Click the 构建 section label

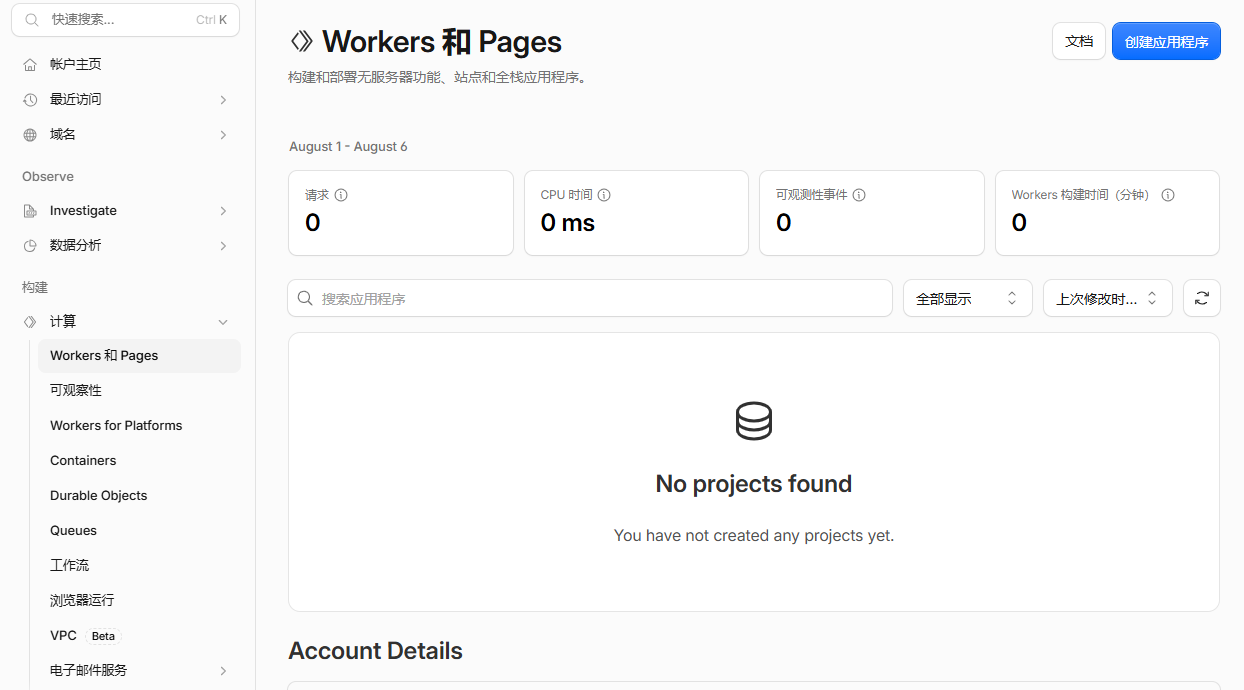click(35, 287)
